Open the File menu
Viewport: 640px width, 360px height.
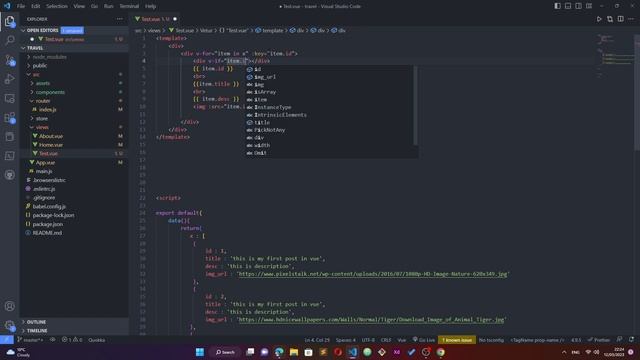coord(21,6)
